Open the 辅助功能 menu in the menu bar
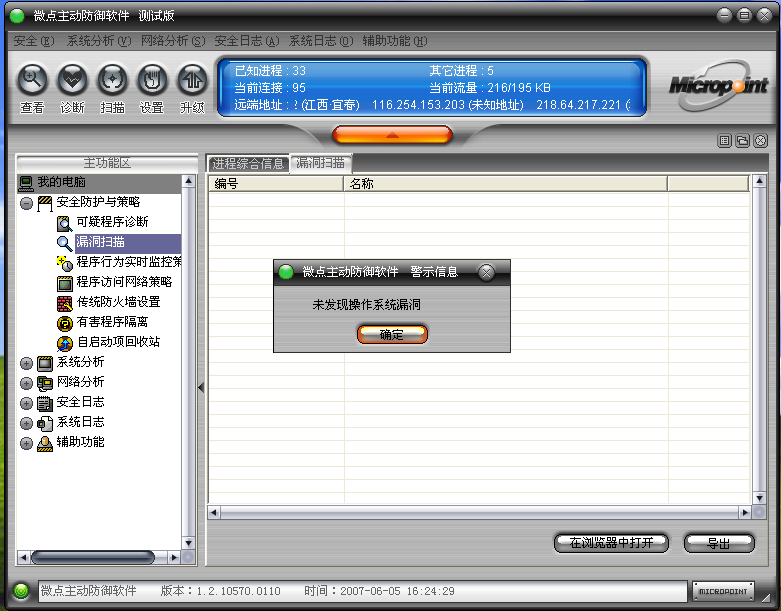 (x=394, y=41)
